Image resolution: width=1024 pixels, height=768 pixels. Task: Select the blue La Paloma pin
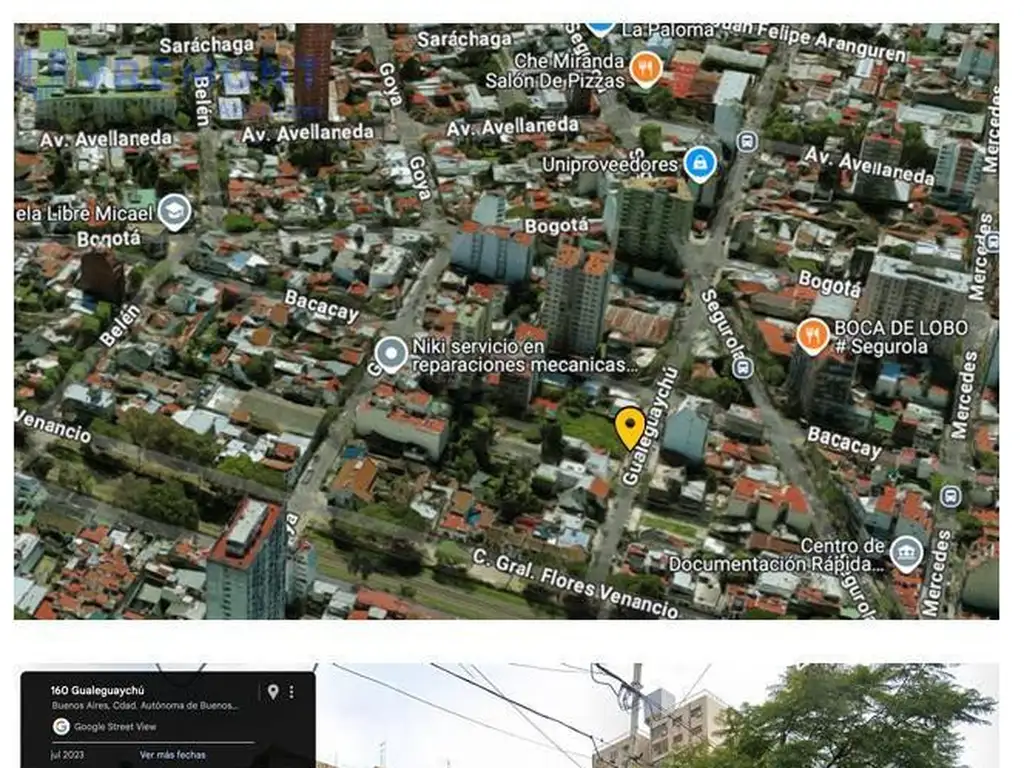point(600,26)
